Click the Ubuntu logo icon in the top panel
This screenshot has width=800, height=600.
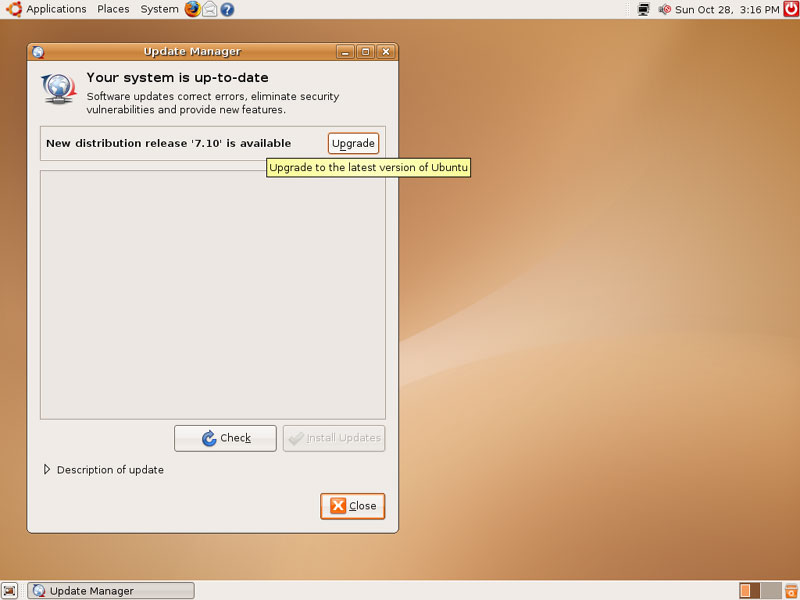coord(14,9)
